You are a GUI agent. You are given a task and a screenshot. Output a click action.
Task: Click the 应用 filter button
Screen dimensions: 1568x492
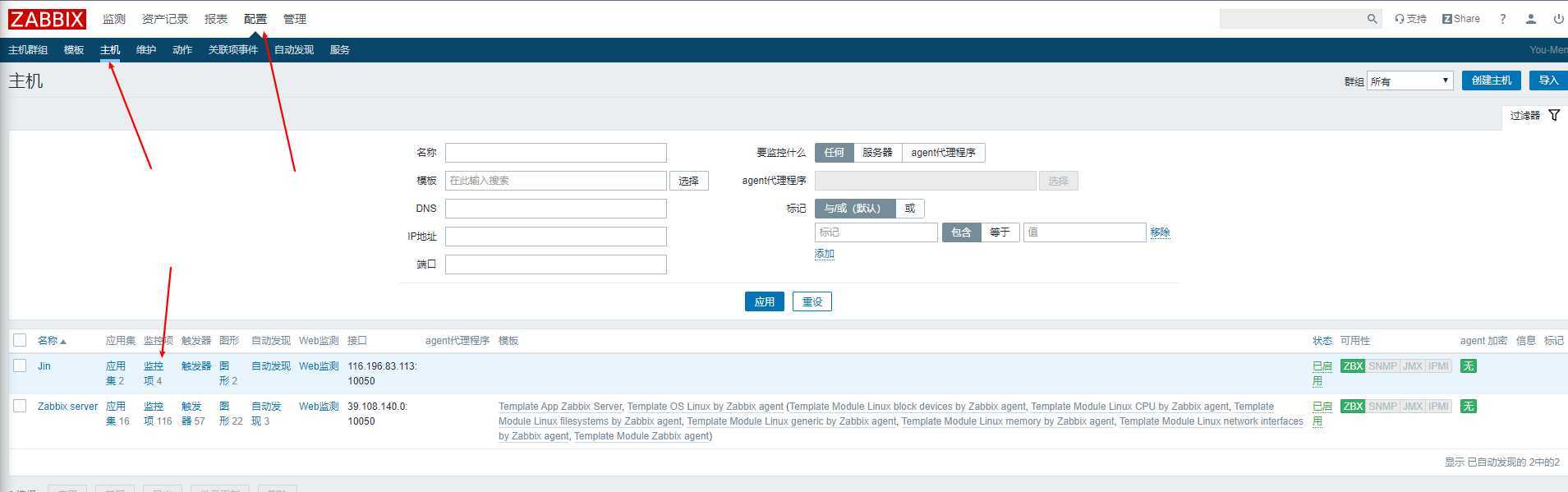point(765,301)
